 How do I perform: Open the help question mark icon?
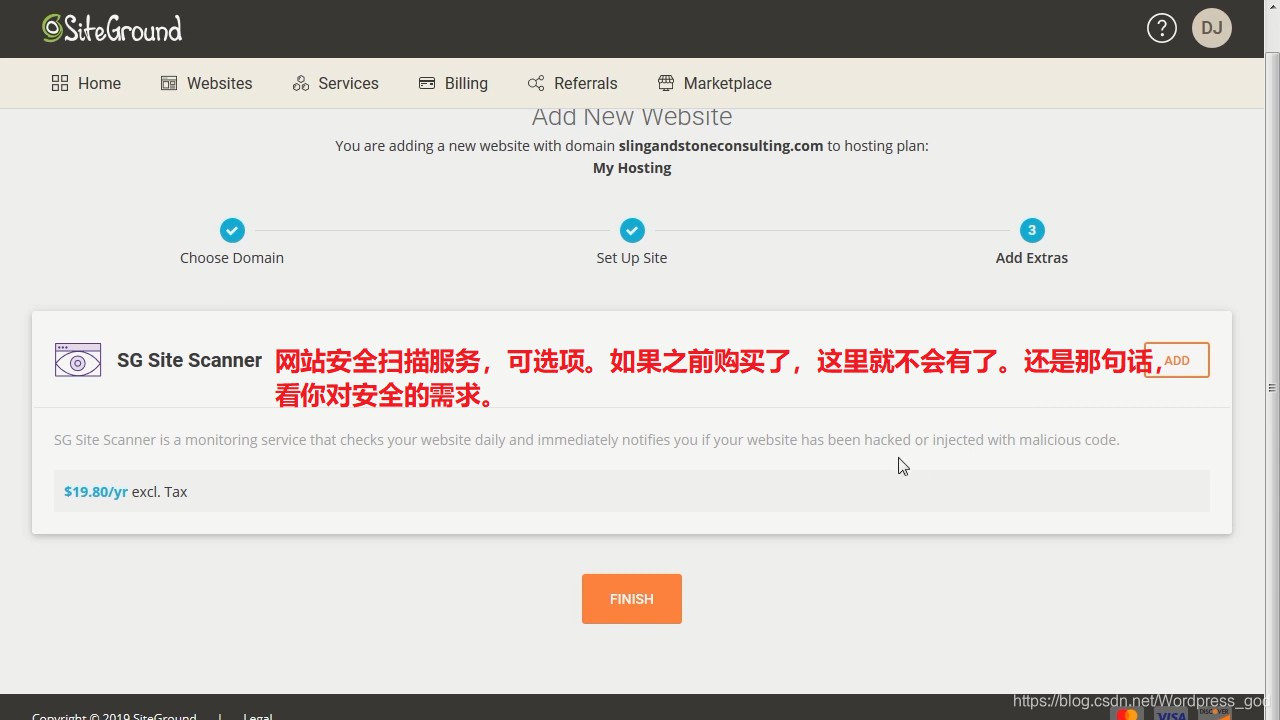1162,28
